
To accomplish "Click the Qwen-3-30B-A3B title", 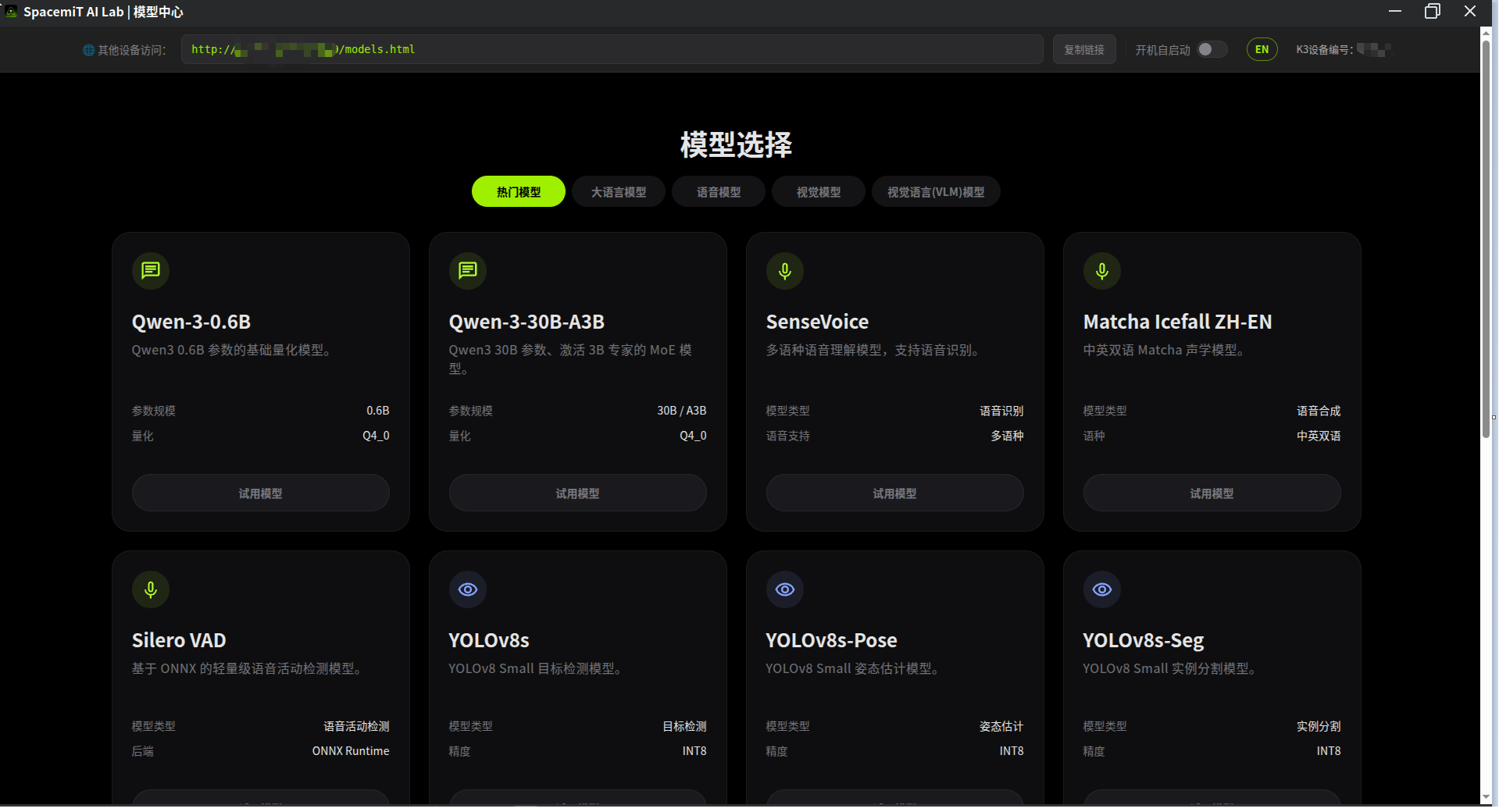I will (526, 322).
